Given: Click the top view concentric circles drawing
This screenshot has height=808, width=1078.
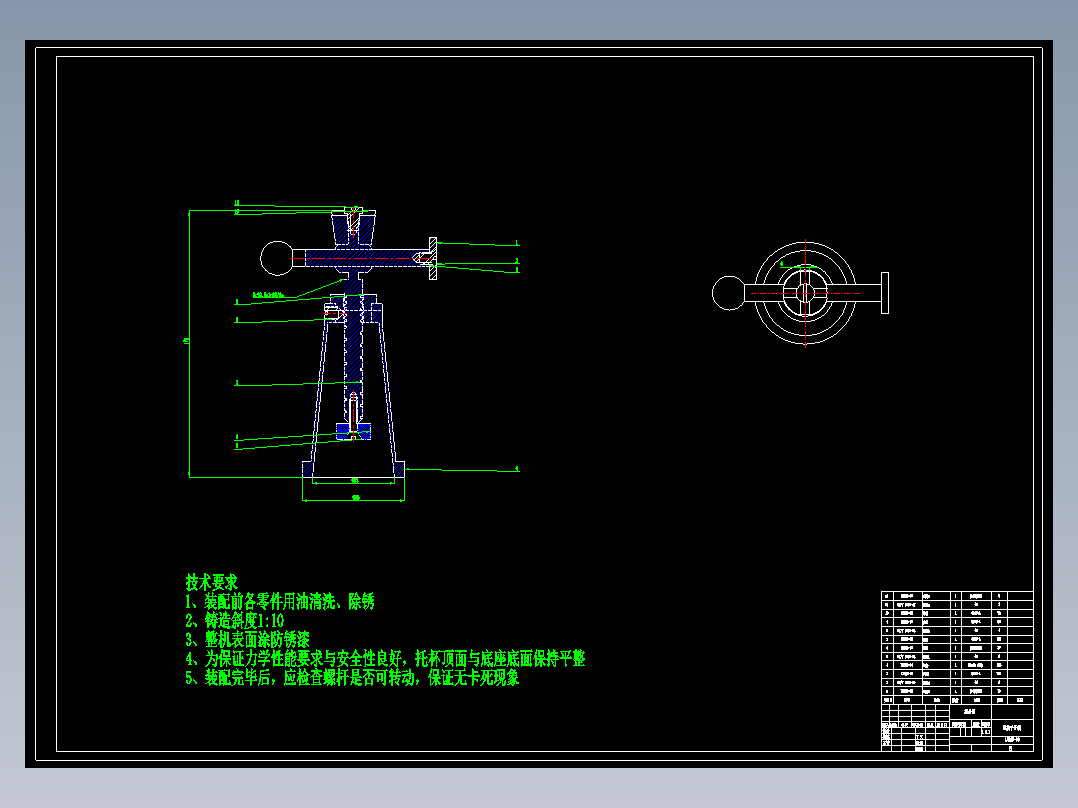Looking at the screenshot, I should click(x=805, y=293).
